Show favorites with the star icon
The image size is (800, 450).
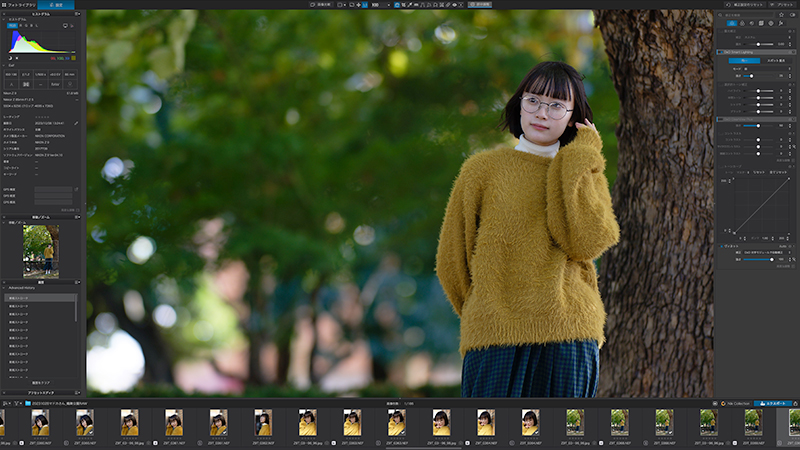click(x=782, y=15)
